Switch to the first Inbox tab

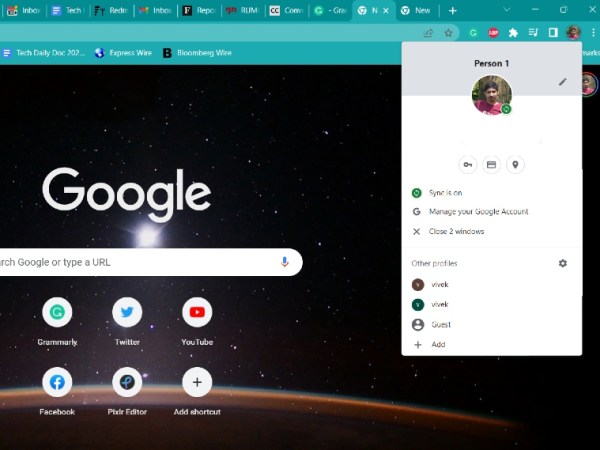tap(23, 11)
